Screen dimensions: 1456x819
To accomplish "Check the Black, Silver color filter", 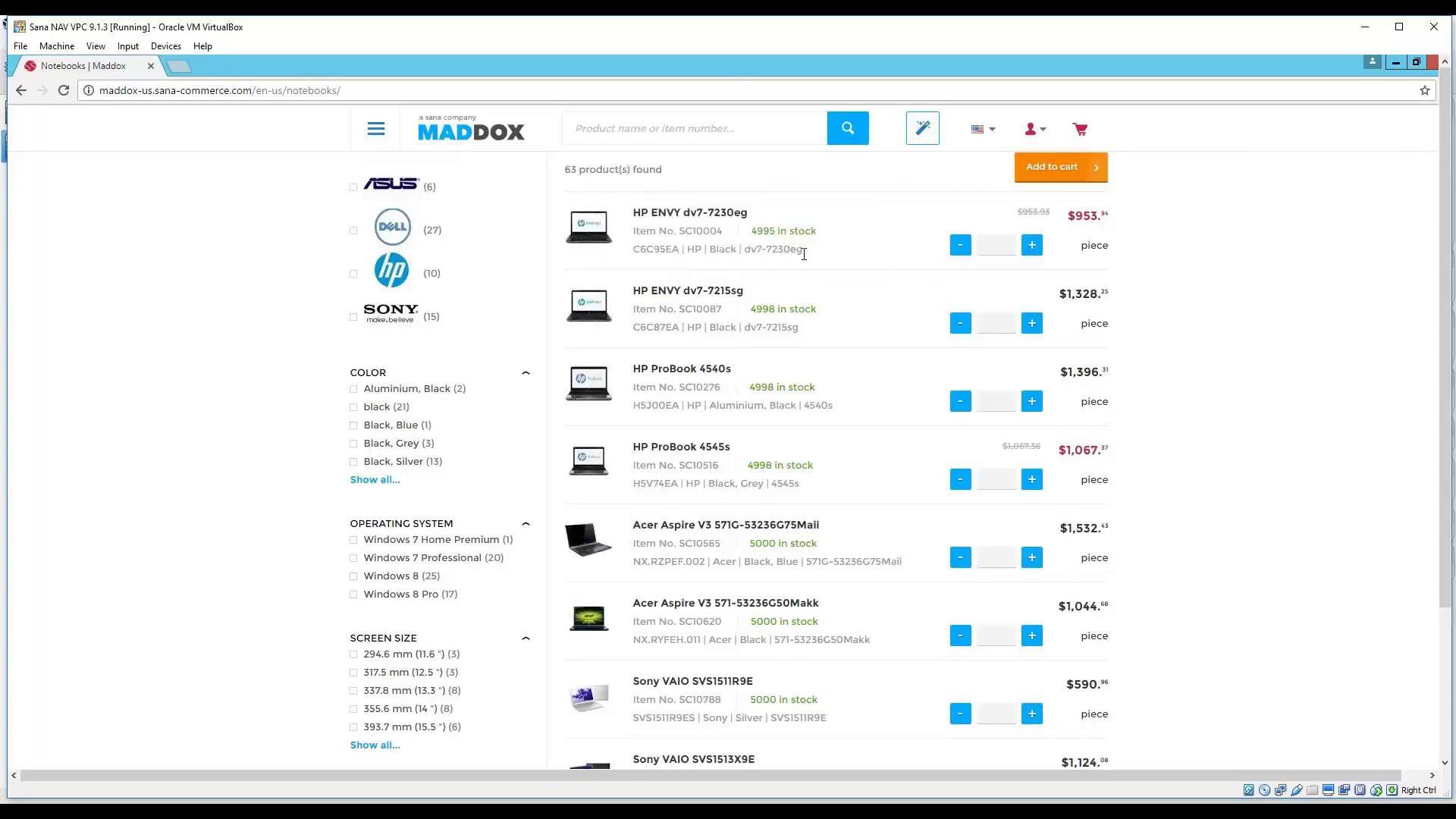I will point(353,462).
